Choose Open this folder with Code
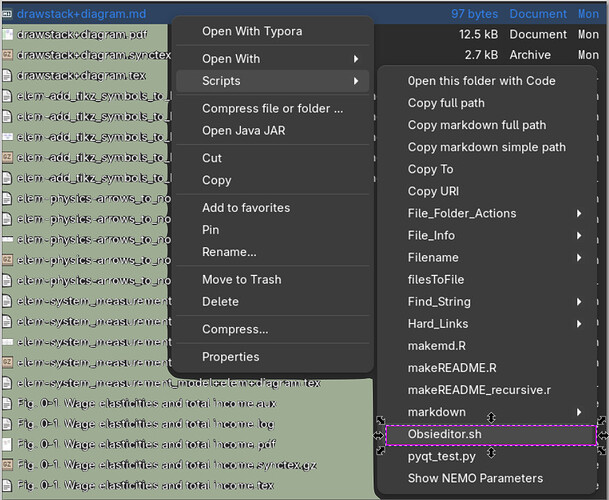Viewport: 609px width, 500px height. 482,81
